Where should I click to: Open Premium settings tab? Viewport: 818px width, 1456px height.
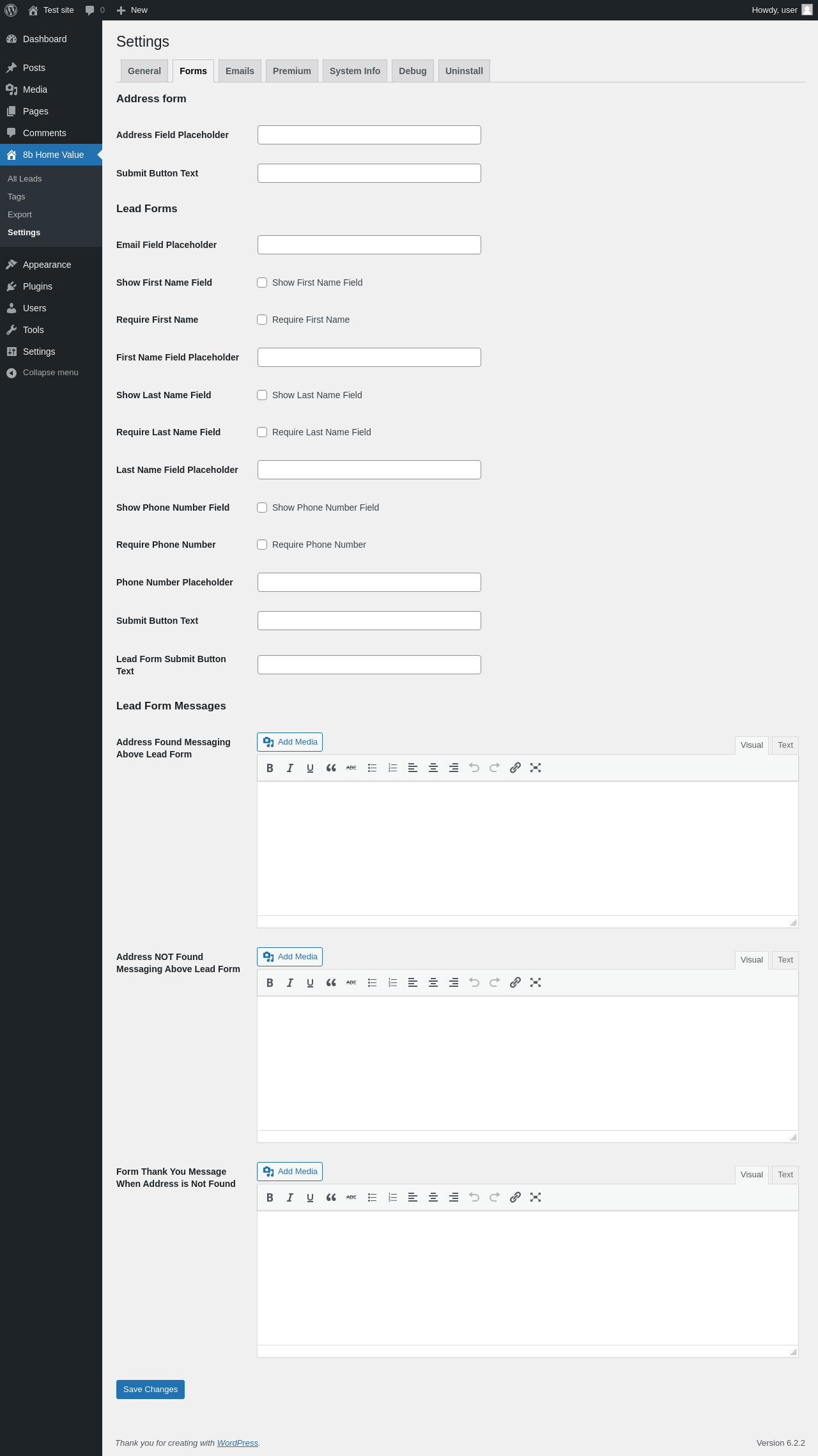292,71
